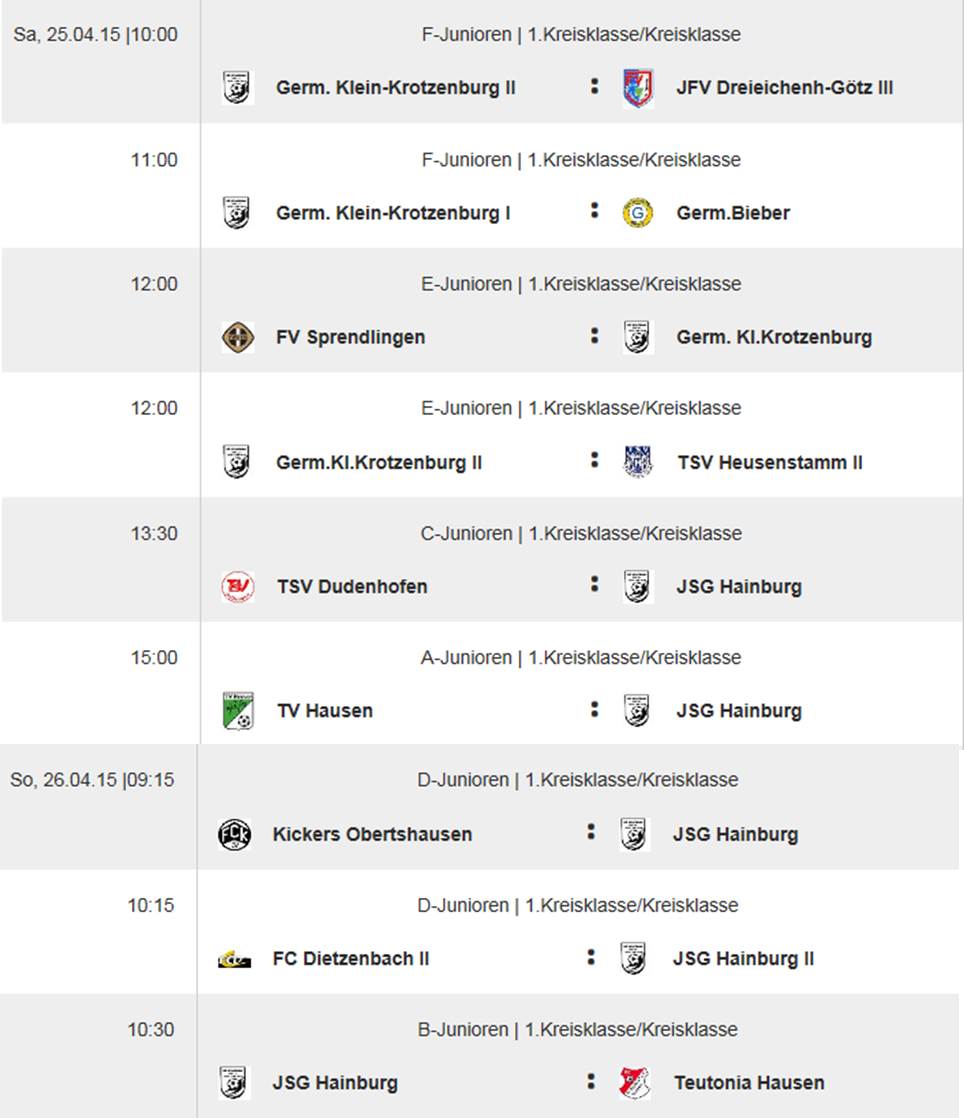Click the A-Junioren league header
Image resolution: width=964 pixels, height=1118 pixels.
pyautogui.click(x=580, y=658)
